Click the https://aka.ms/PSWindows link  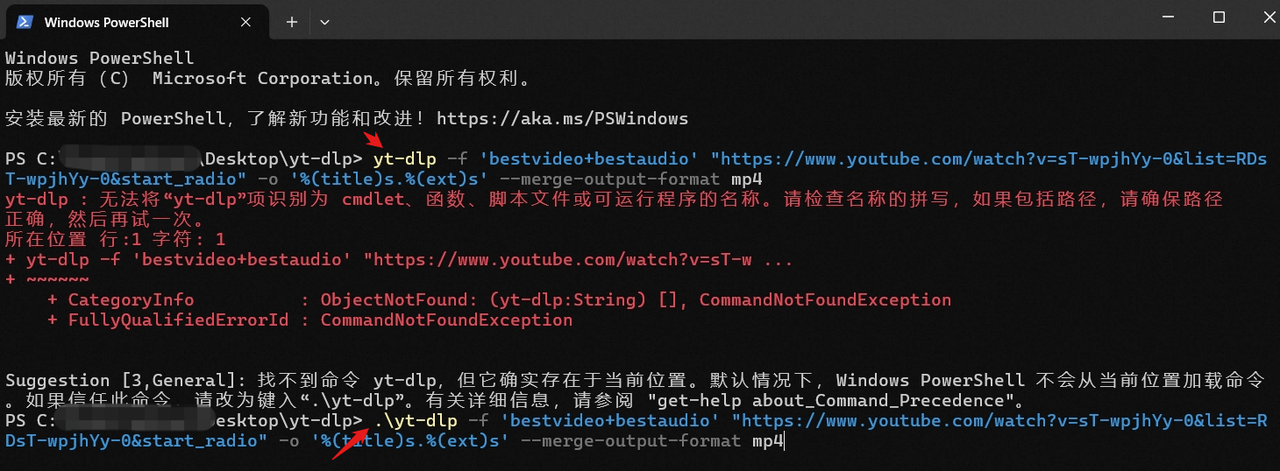[562, 118]
